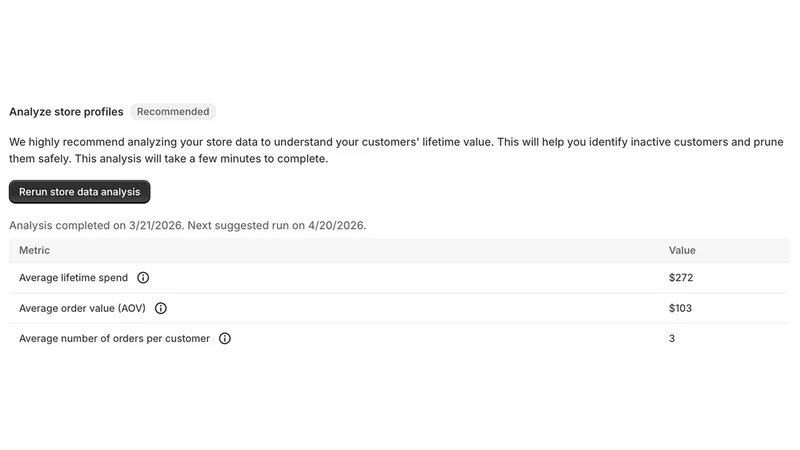Image resolution: width=800 pixels, height=450 pixels.
Task: Click the $103 order value cell
Action: (681, 308)
